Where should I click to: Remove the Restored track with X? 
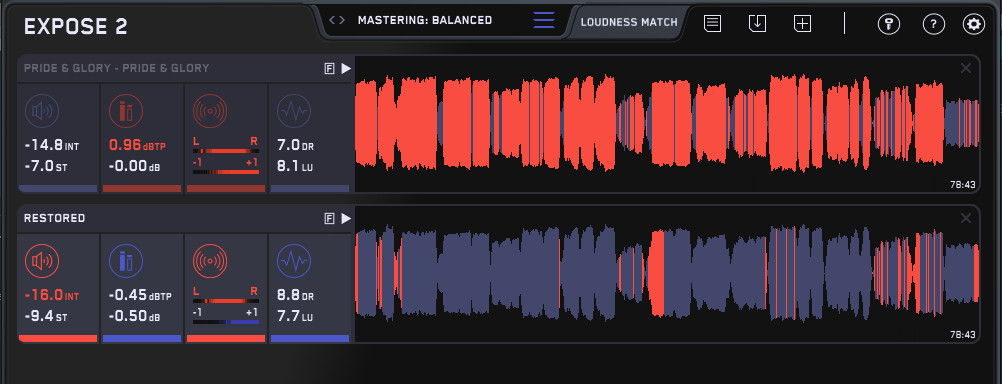tap(966, 219)
